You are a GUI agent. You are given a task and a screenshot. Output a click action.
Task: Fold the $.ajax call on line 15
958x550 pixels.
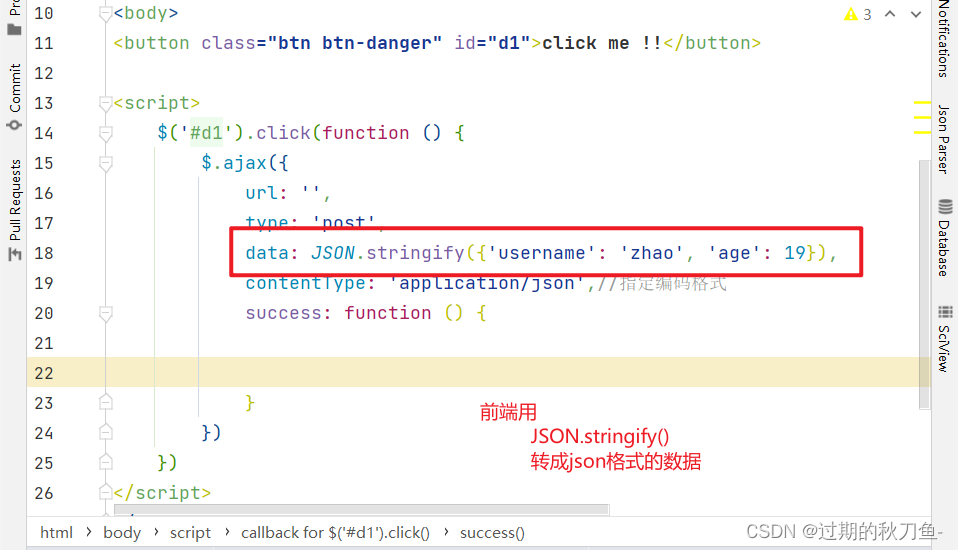(x=105, y=163)
